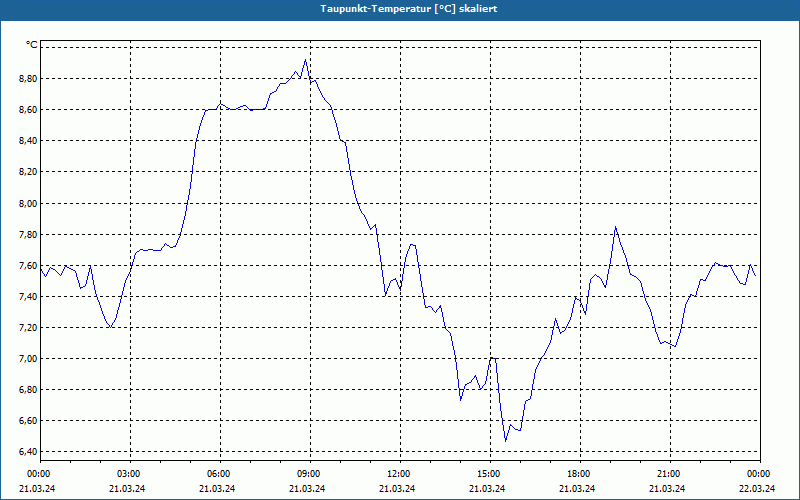Image resolution: width=800 pixels, height=500 pixels.
Task: Click the °C unit label on the axis
Action: (31, 45)
